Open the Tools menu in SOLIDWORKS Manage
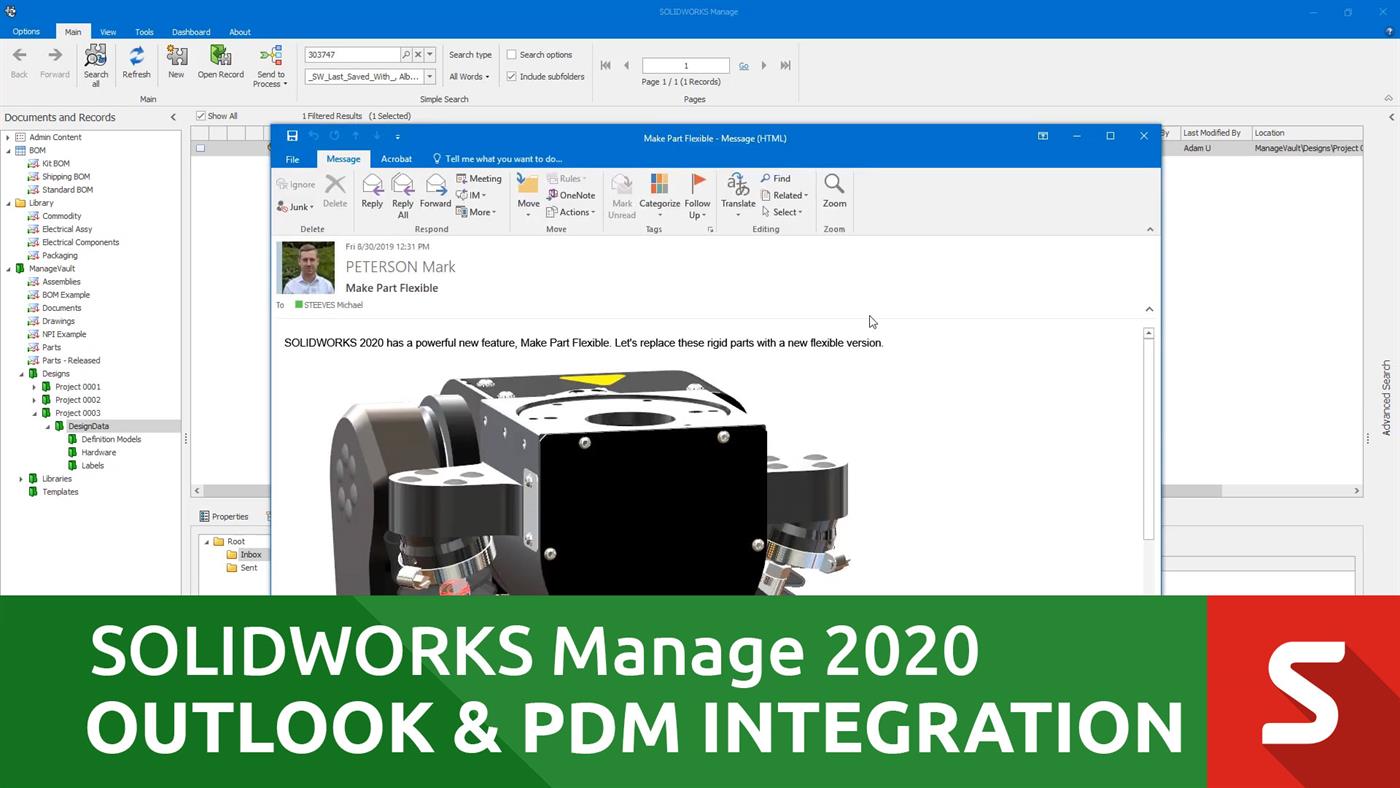This screenshot has width=1400, height=788. 143,31
